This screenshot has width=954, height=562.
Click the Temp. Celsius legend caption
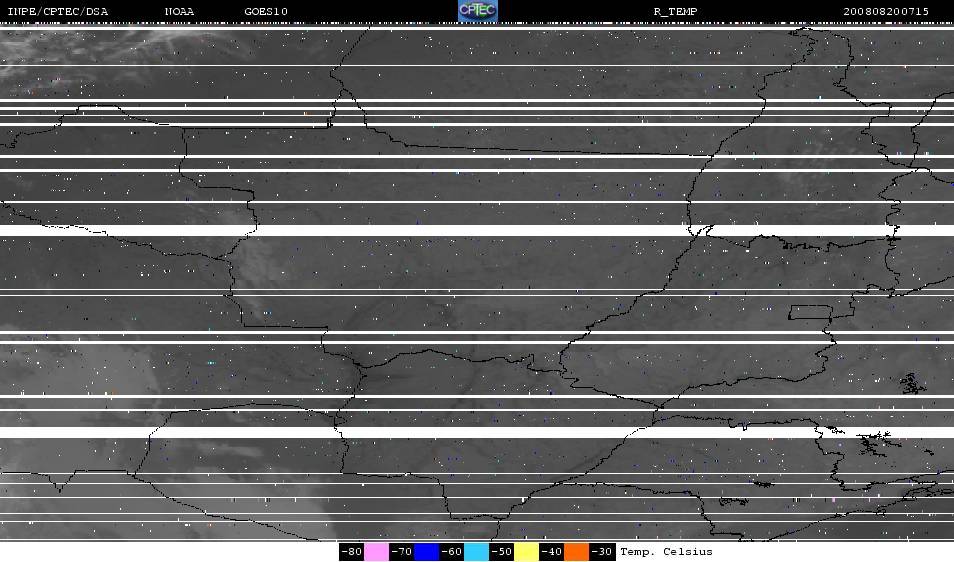point(666,552)
